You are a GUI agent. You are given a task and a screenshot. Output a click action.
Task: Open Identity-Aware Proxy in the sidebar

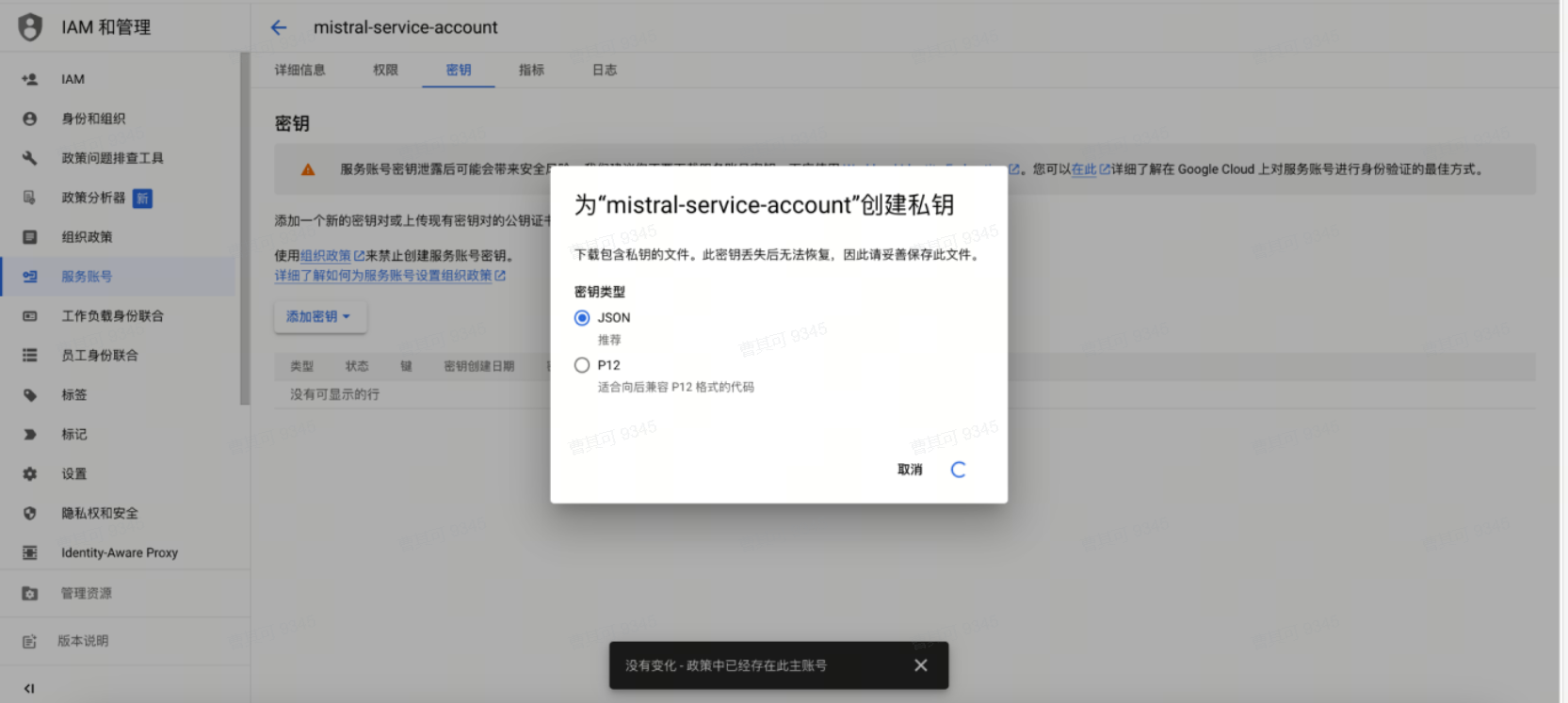pos(120,553)
